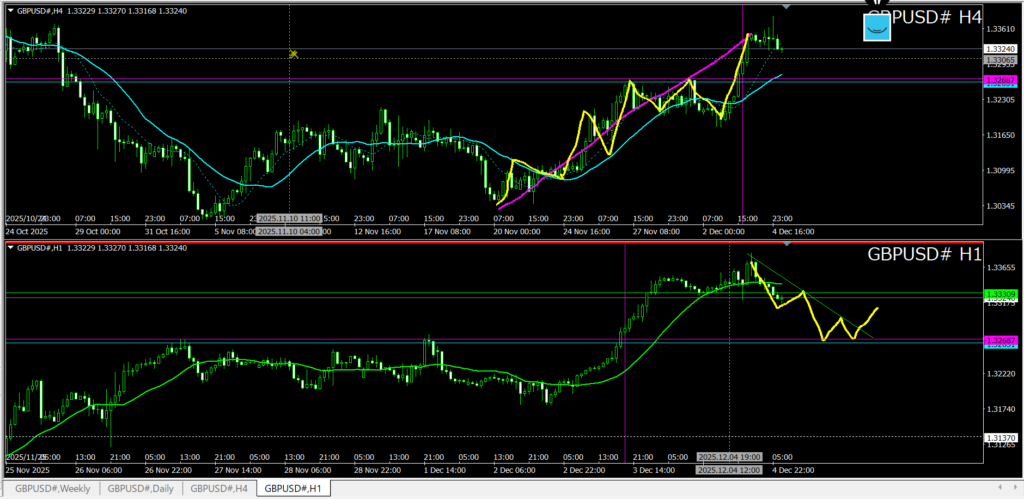Open the GBPUSD#,H4 chart tab
Image resolution: width=1024 pixels, height=499 pixels.
point(218,488)
